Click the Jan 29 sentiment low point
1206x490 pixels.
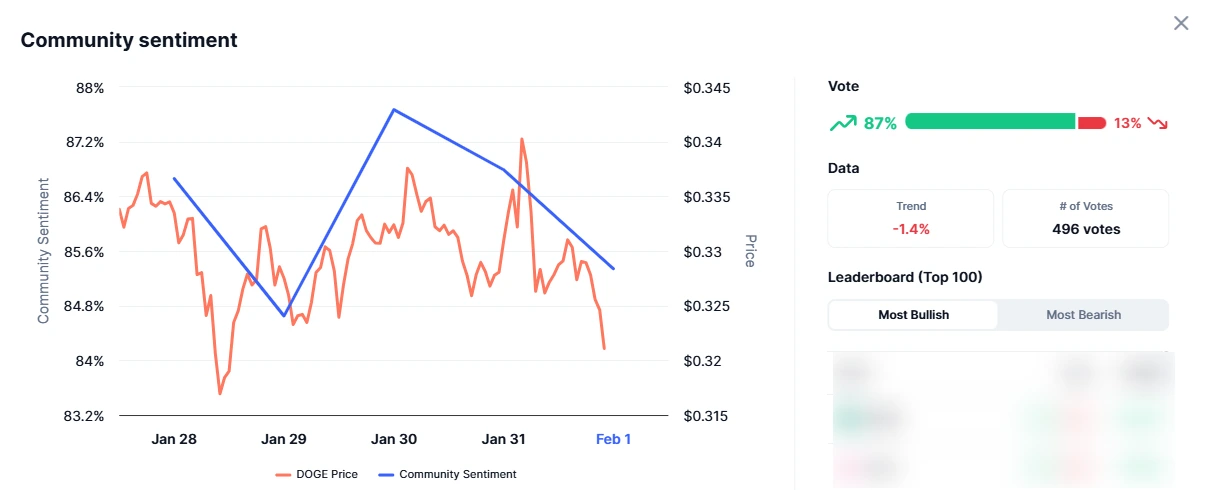tap(284, 316)
